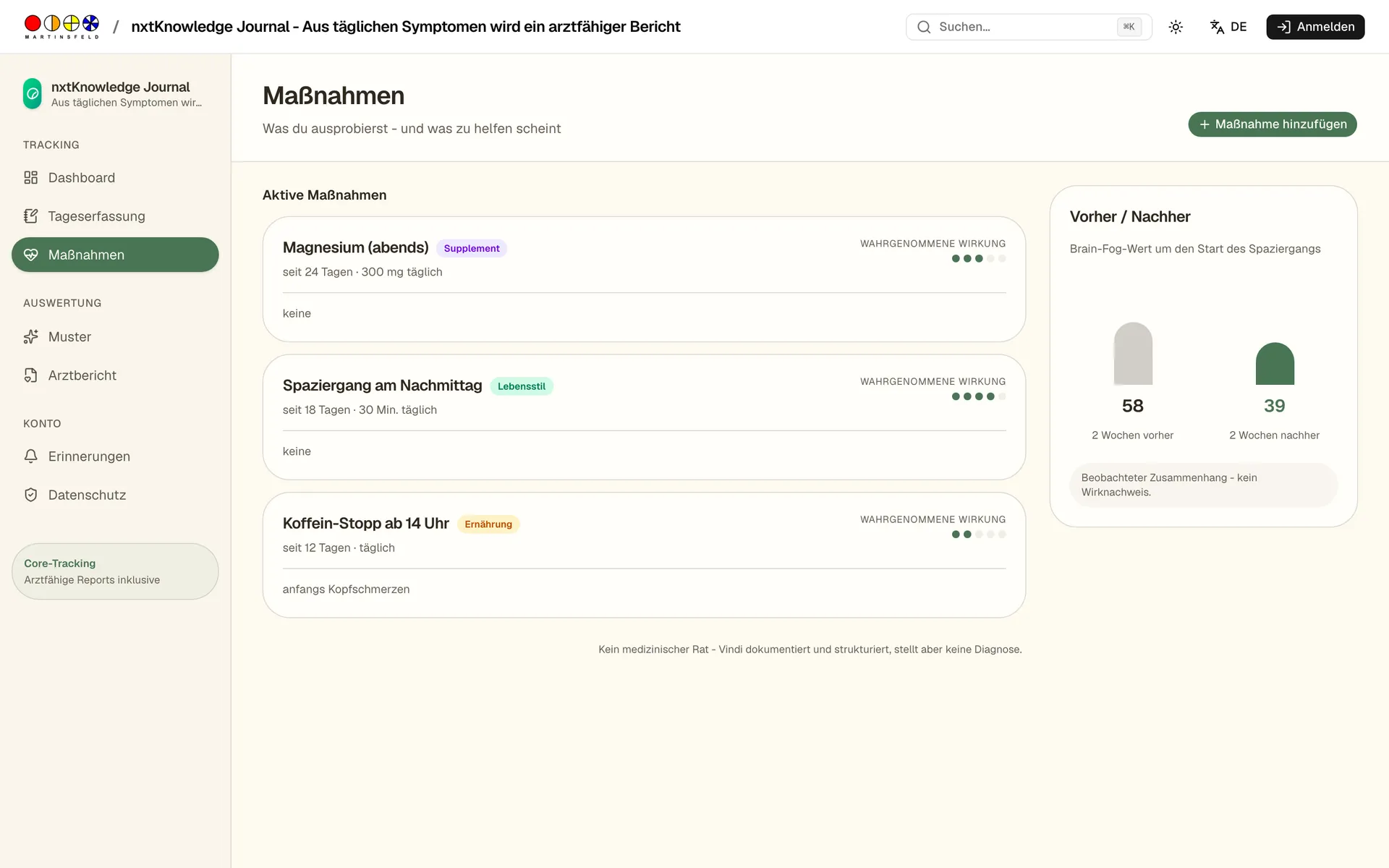1389x868 pixels.
Task: Open Koffein-Stopp ab 14 Uhr title
Action: (366, 523)
